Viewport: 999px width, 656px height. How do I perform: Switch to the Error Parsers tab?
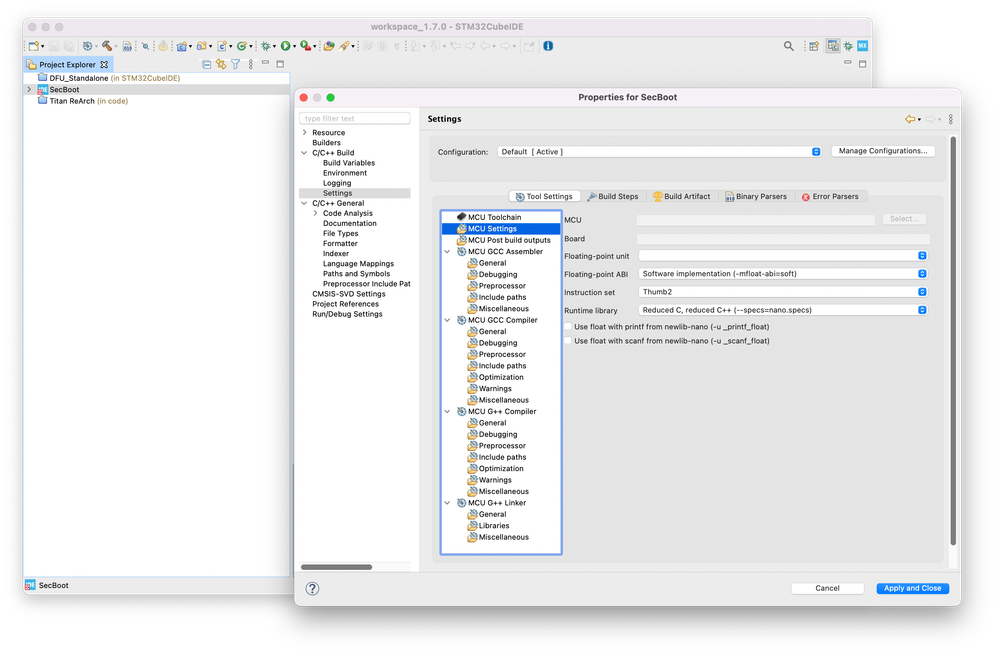pyautogui.click(x=830, y=197)
